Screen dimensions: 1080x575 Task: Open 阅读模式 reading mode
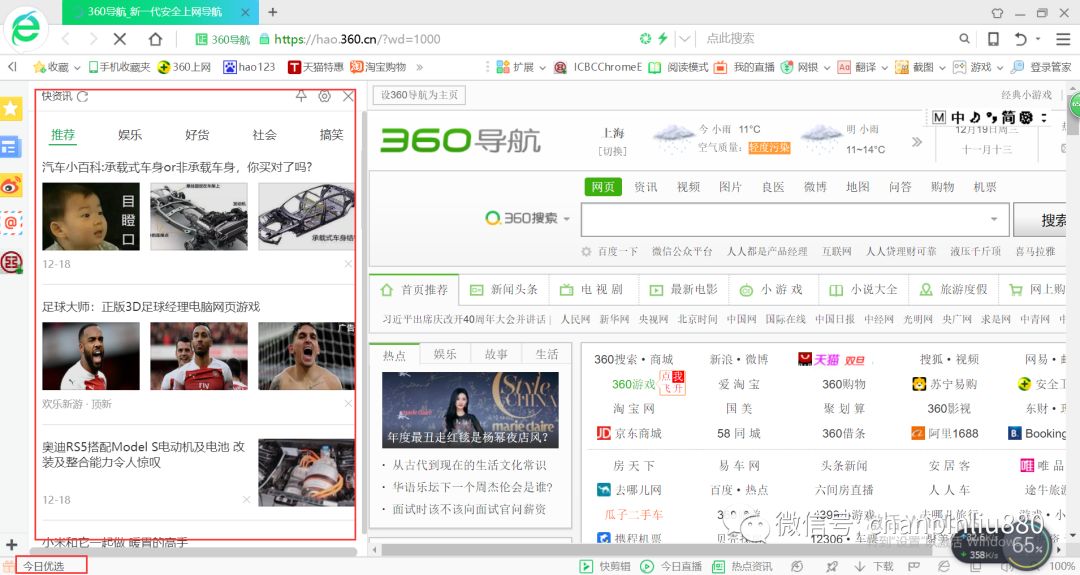pos(678,67)
